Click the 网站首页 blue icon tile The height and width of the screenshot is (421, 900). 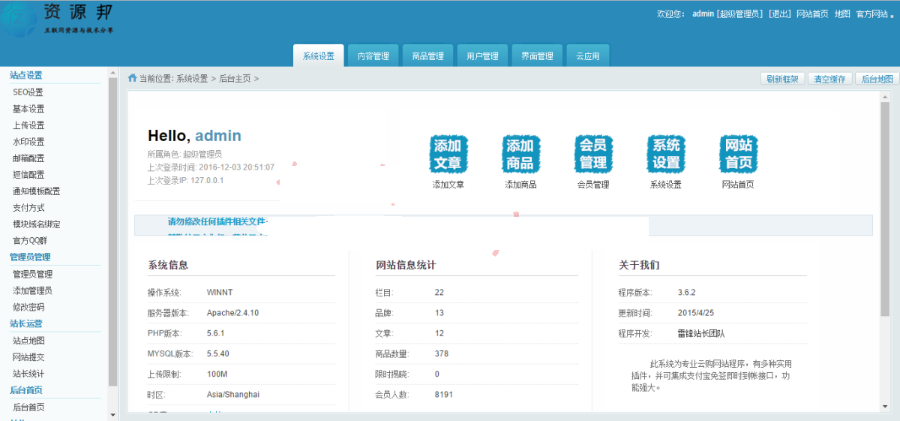[738, 154]
